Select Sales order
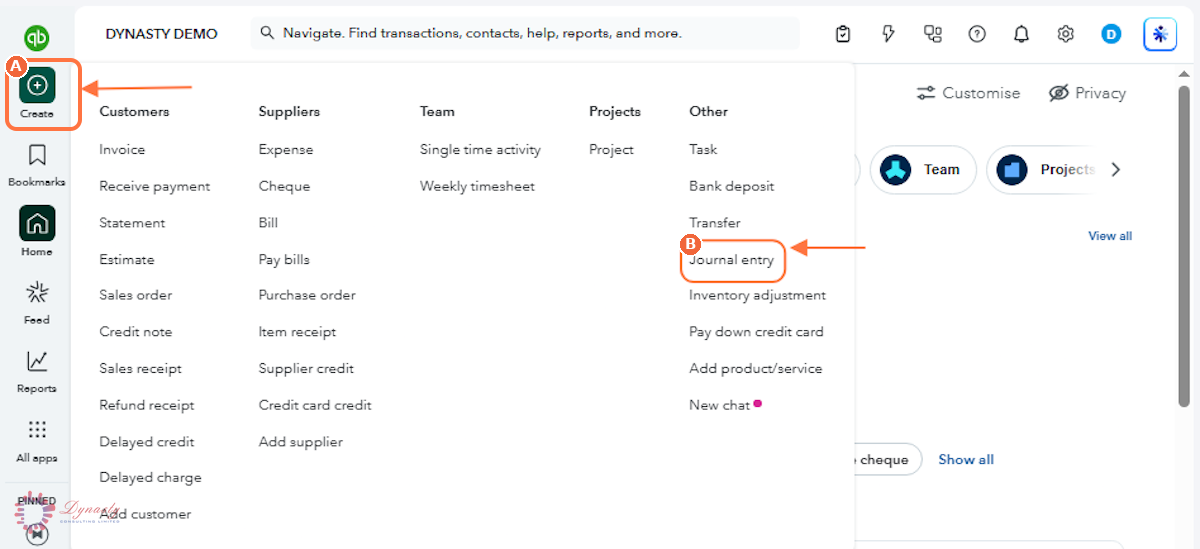Viewport: 1200px width, 549px height. pyautogui.click(x=136, y=295)
